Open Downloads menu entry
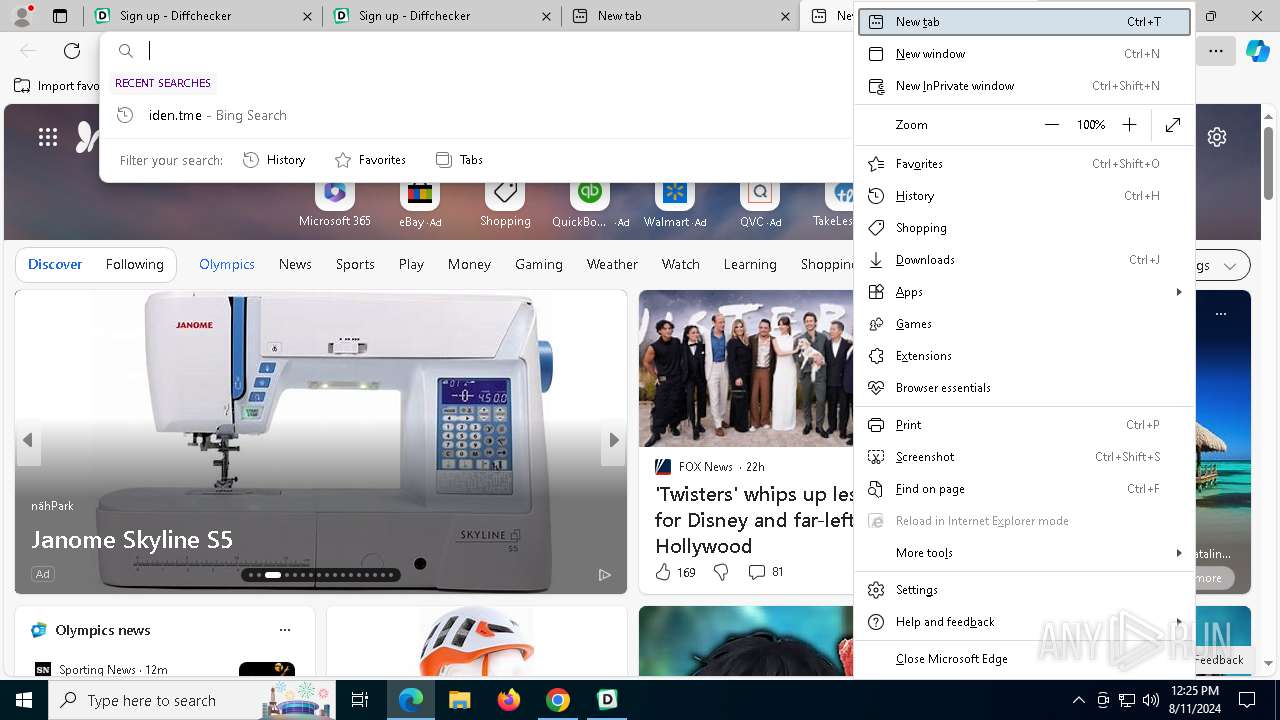The height and width of the screenshot is (720, 1280). pos(1025,260)
